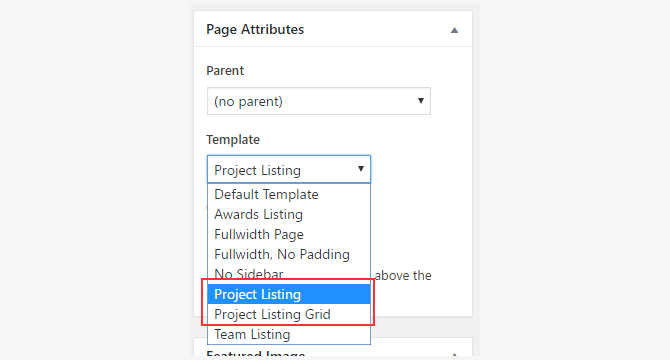This screenshot has width=670, height=360.
Task: Click the Template field label
Action: point(233,140)
